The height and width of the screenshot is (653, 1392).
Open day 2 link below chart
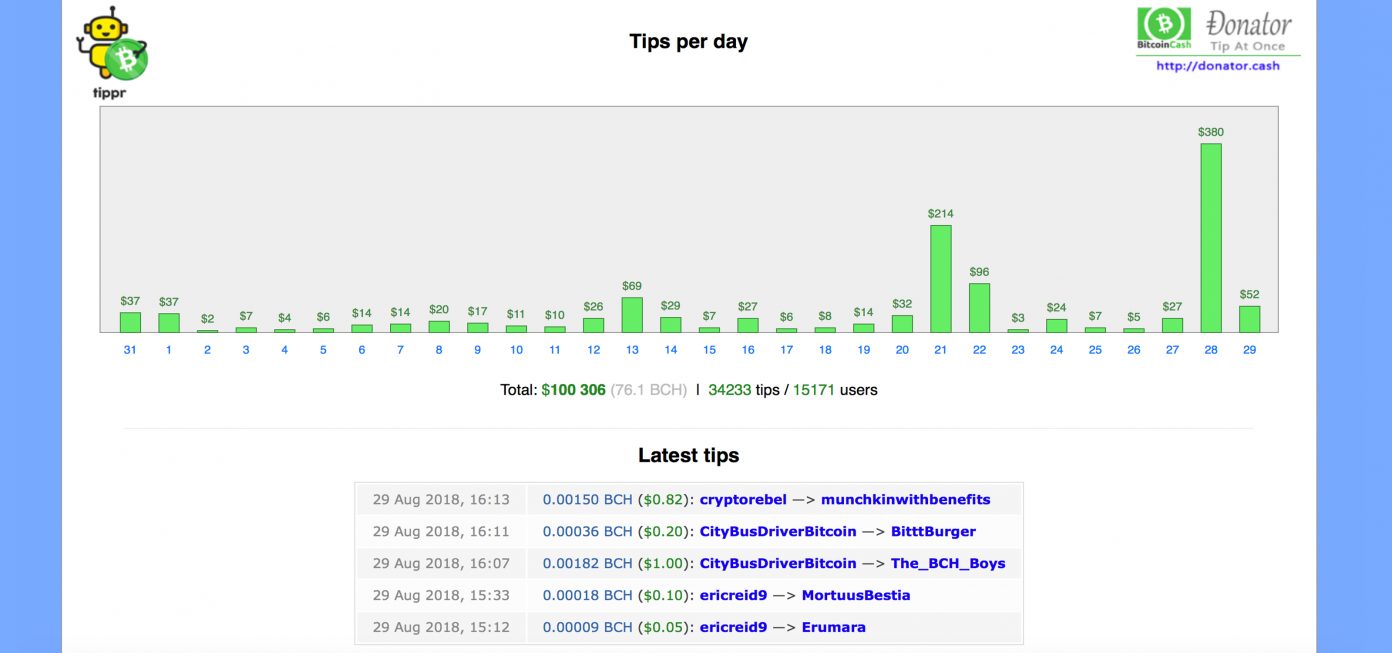pos(207,350)
